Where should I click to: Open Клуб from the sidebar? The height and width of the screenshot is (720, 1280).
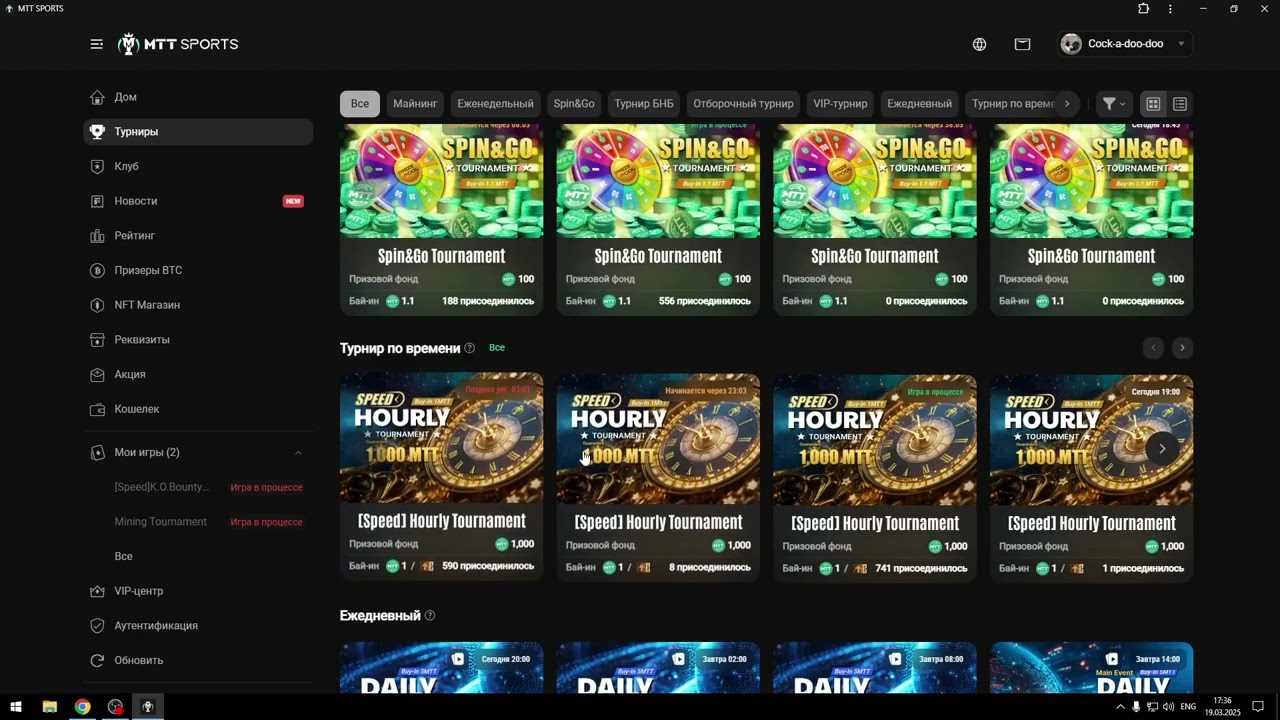(x=198, y=166)
